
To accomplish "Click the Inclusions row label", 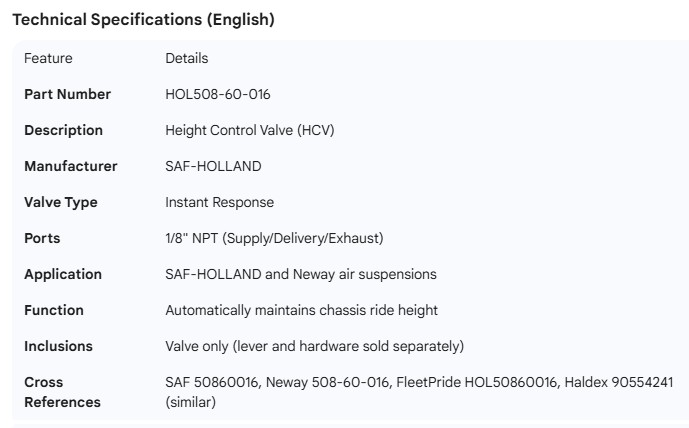I will point(58,346).
